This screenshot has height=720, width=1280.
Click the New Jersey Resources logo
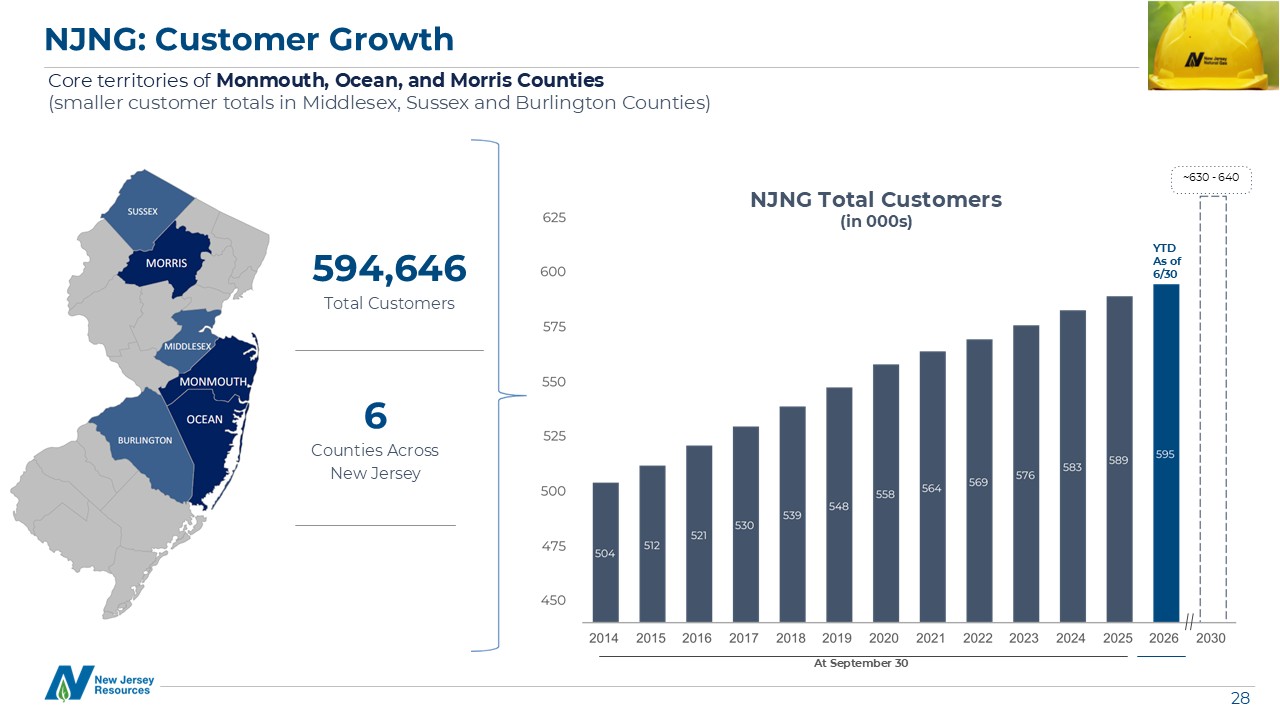(x=100, y=683)
